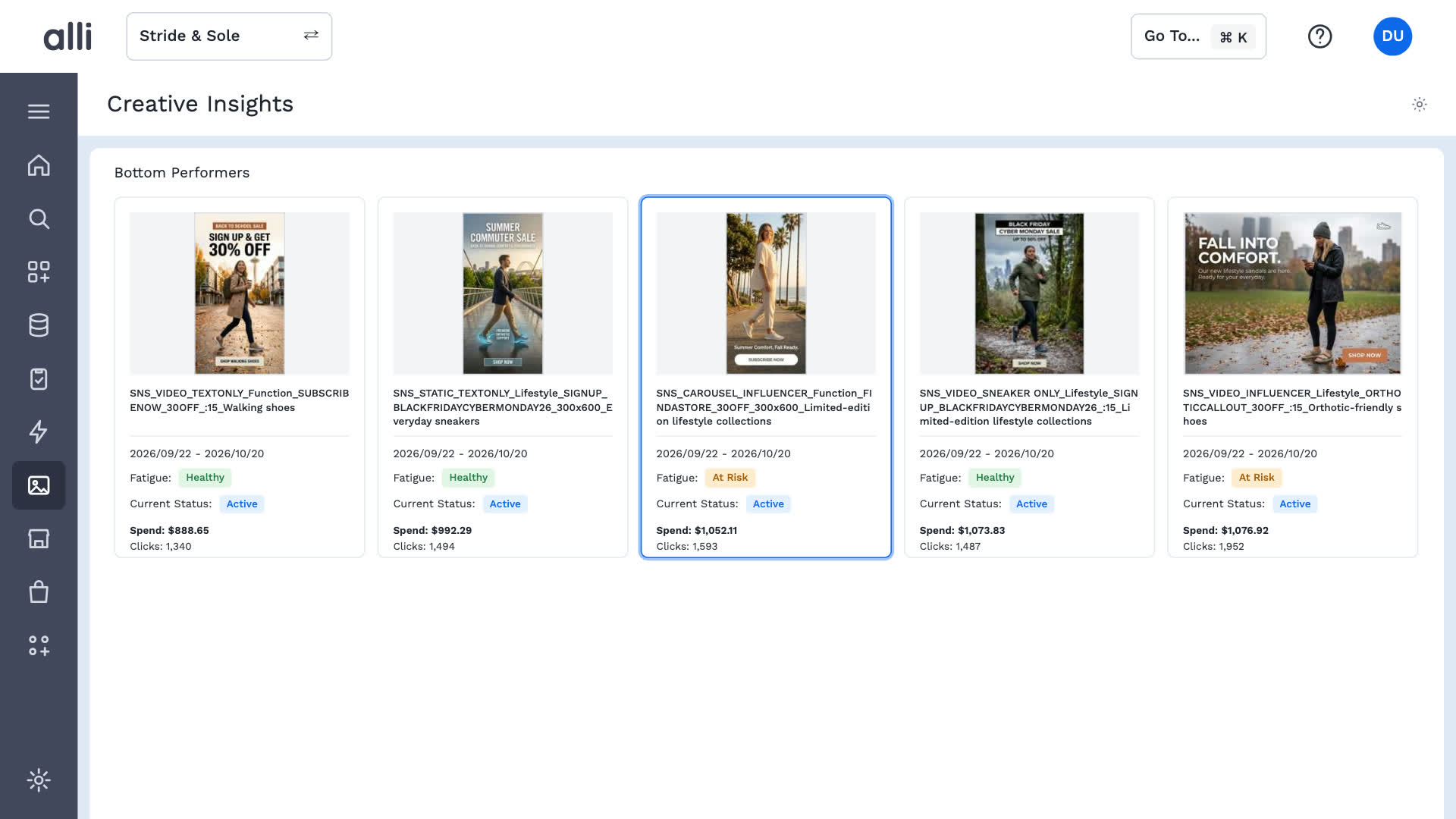The height and width of the screenshot is (819, 1456).
Task: Click the At Risk badge on carousel card
Action: tap(730, 478)
